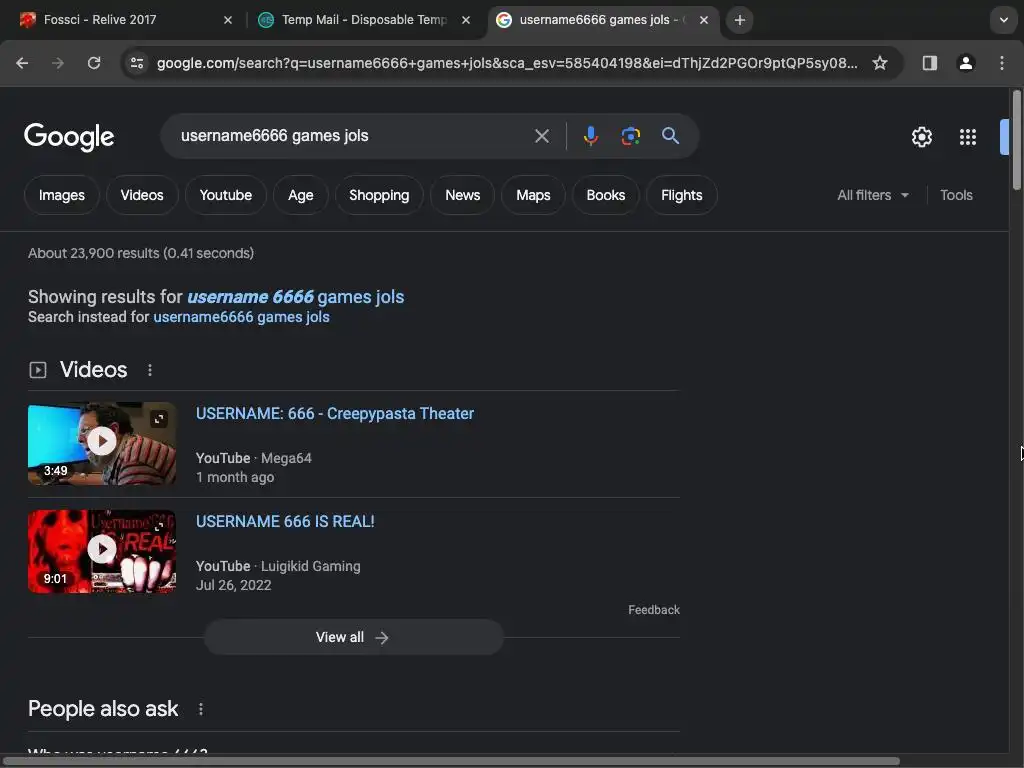The image size is (1024, 768).
Task: Filter results by Videos
Action: [x=142, y=195]
